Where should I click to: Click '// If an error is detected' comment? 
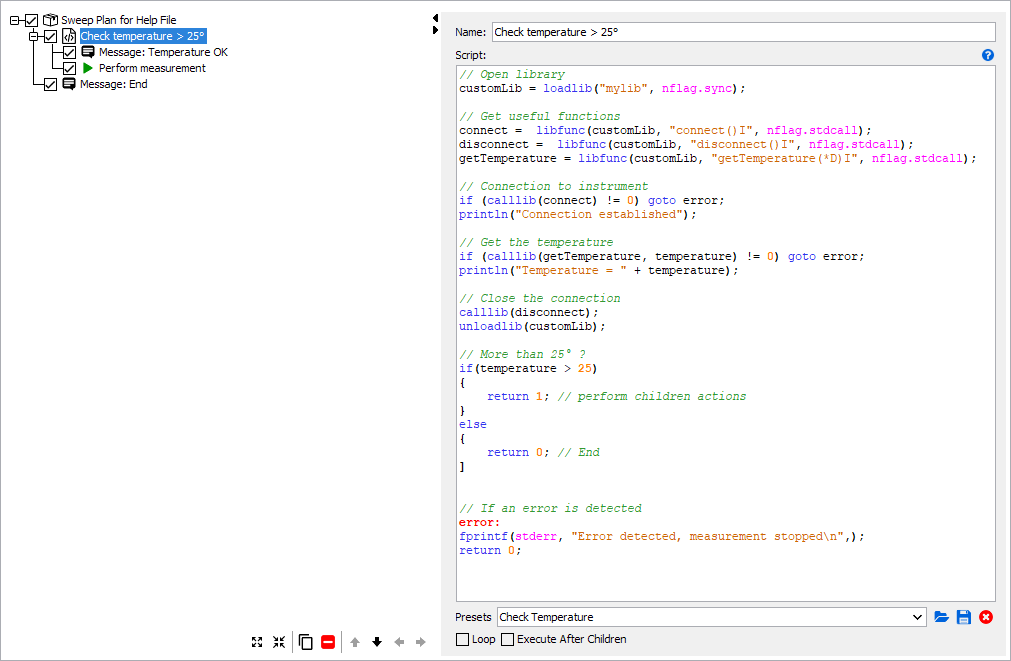(x=550, y=509)
